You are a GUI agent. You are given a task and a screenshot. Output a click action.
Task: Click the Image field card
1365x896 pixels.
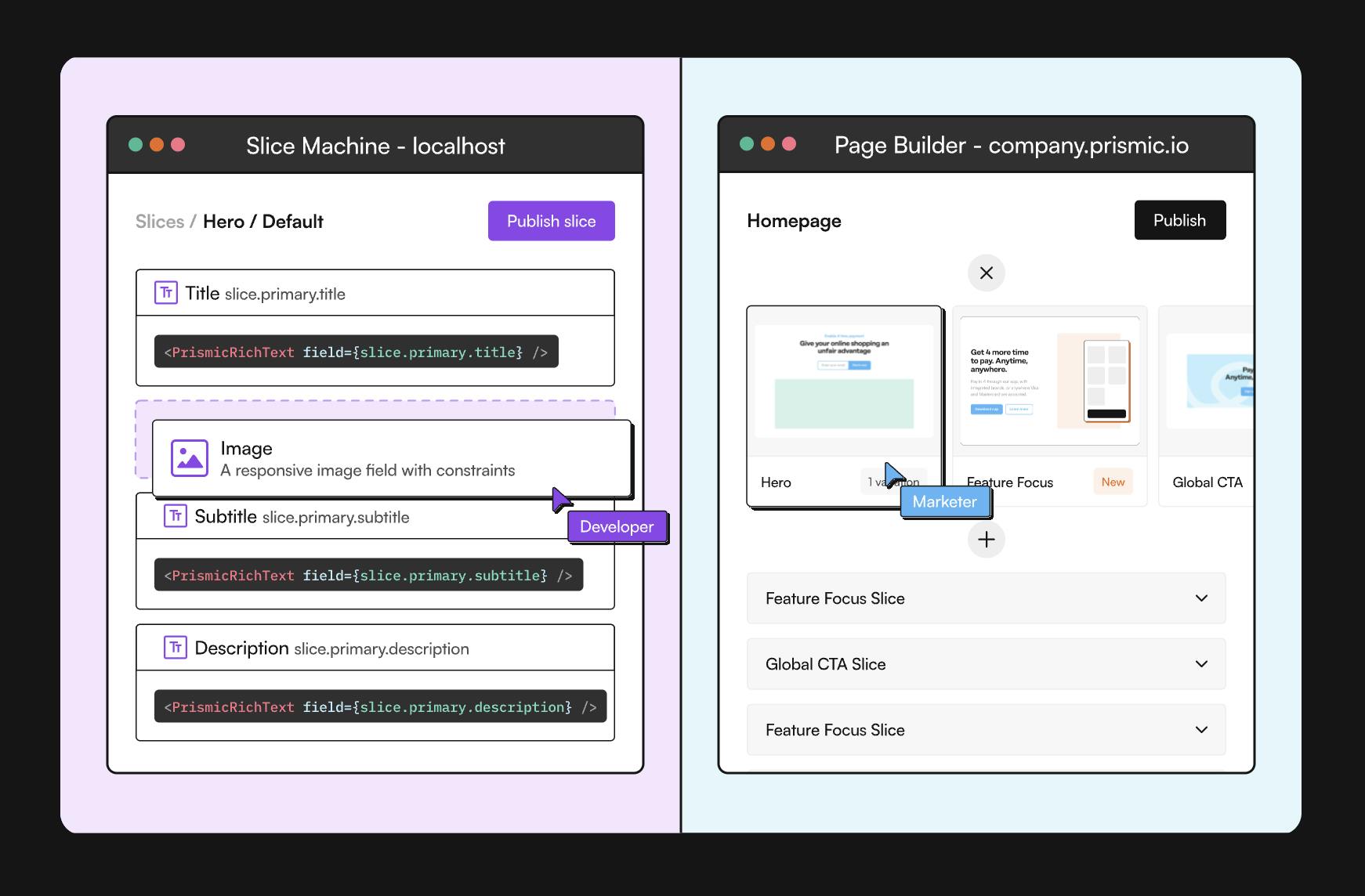(392, 458)
